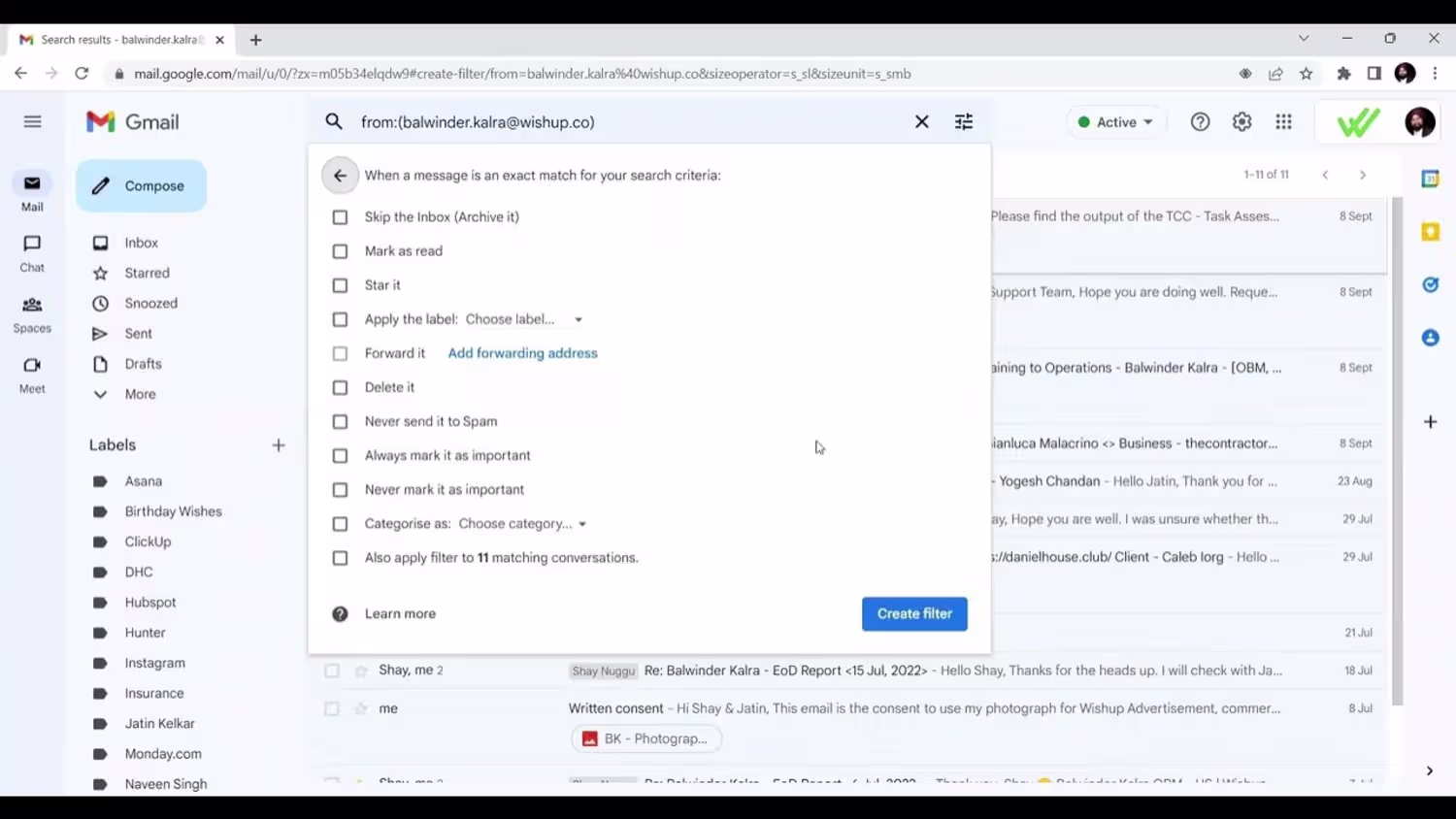Enable the Star it checkbox
This screenshot has height=819, width=1456.
340,285
